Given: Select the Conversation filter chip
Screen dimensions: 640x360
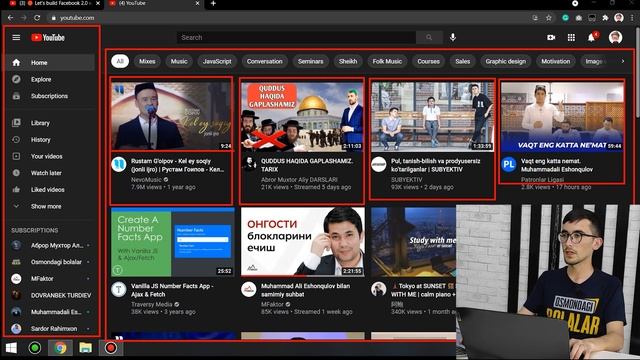Looking at the screenshot, I should (x=264, y=61).
